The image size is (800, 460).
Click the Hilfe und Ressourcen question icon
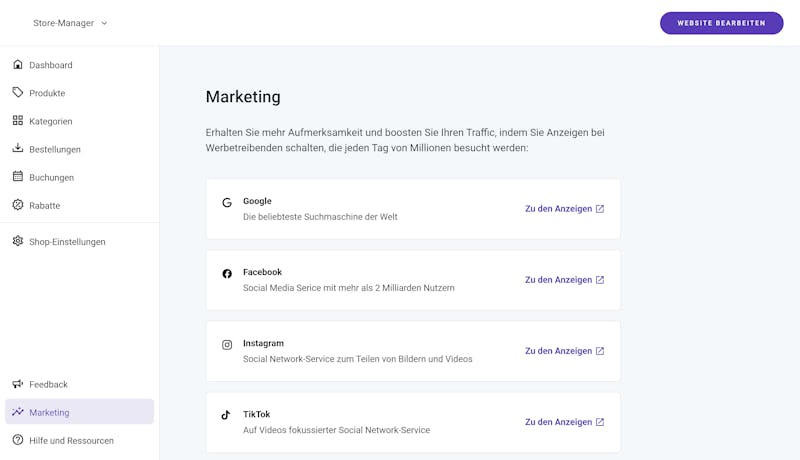18,440
